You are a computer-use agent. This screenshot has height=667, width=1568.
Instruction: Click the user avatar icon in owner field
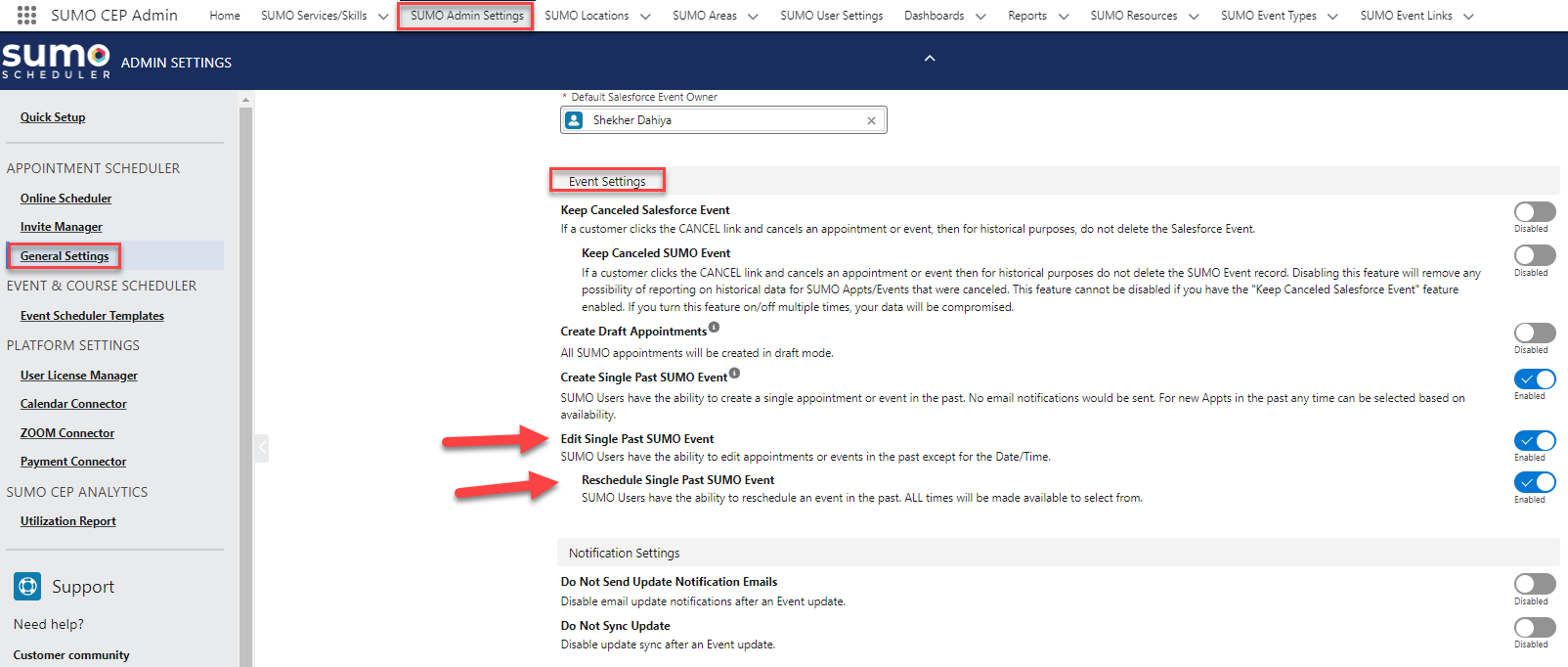575,120
